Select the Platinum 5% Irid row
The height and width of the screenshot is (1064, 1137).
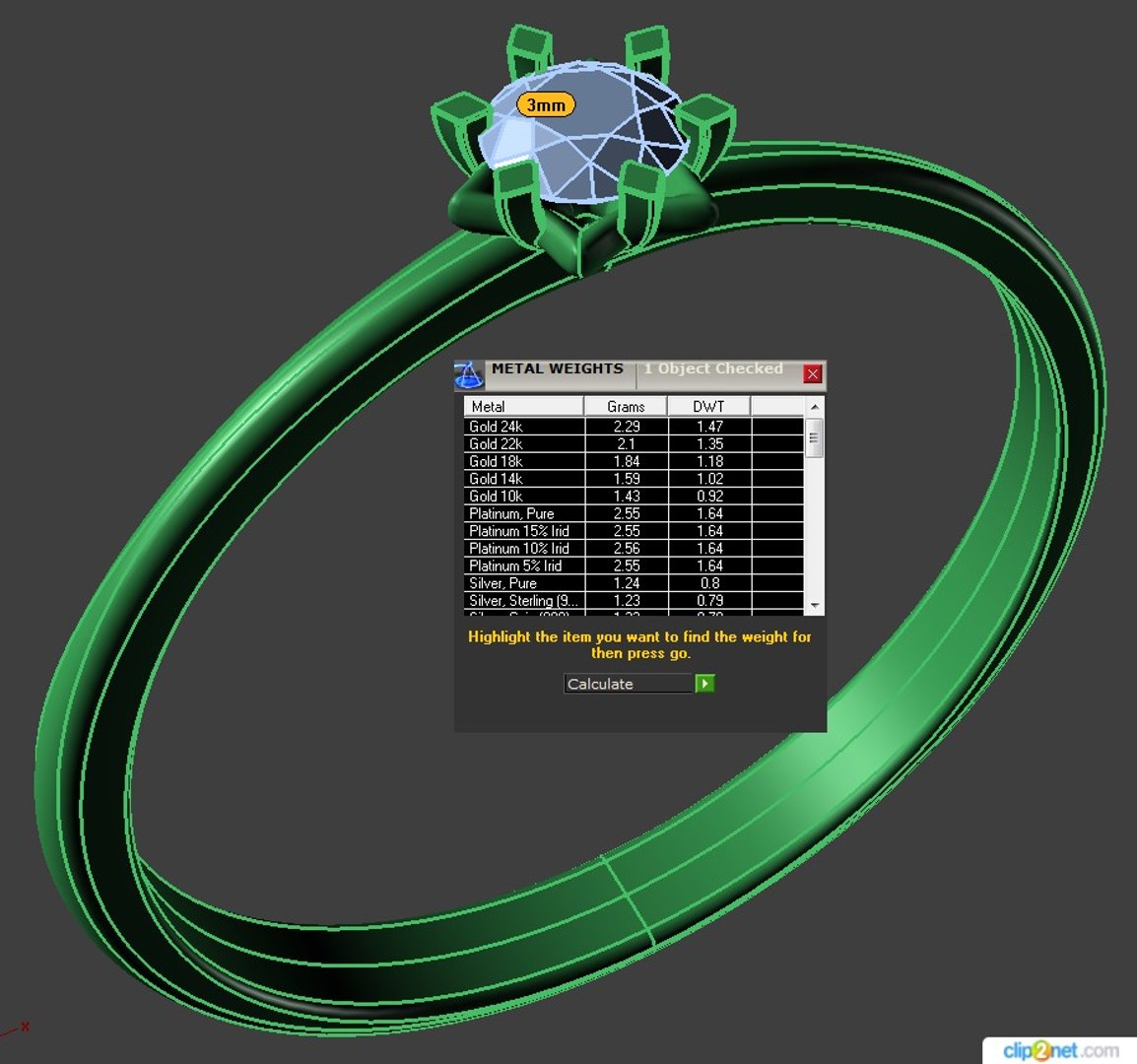(634, 565)
